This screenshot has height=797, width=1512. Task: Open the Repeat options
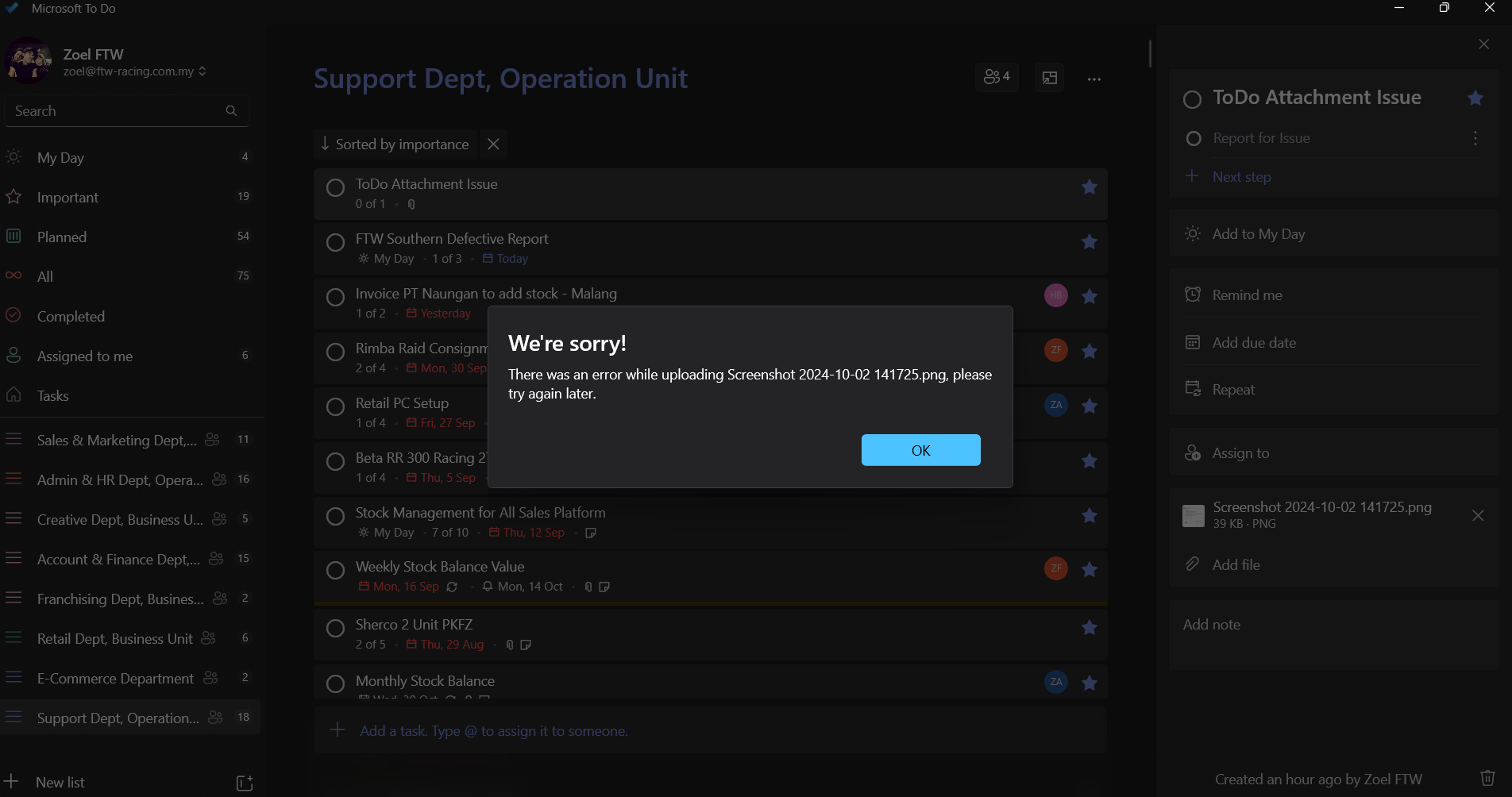pos(1333,390)
